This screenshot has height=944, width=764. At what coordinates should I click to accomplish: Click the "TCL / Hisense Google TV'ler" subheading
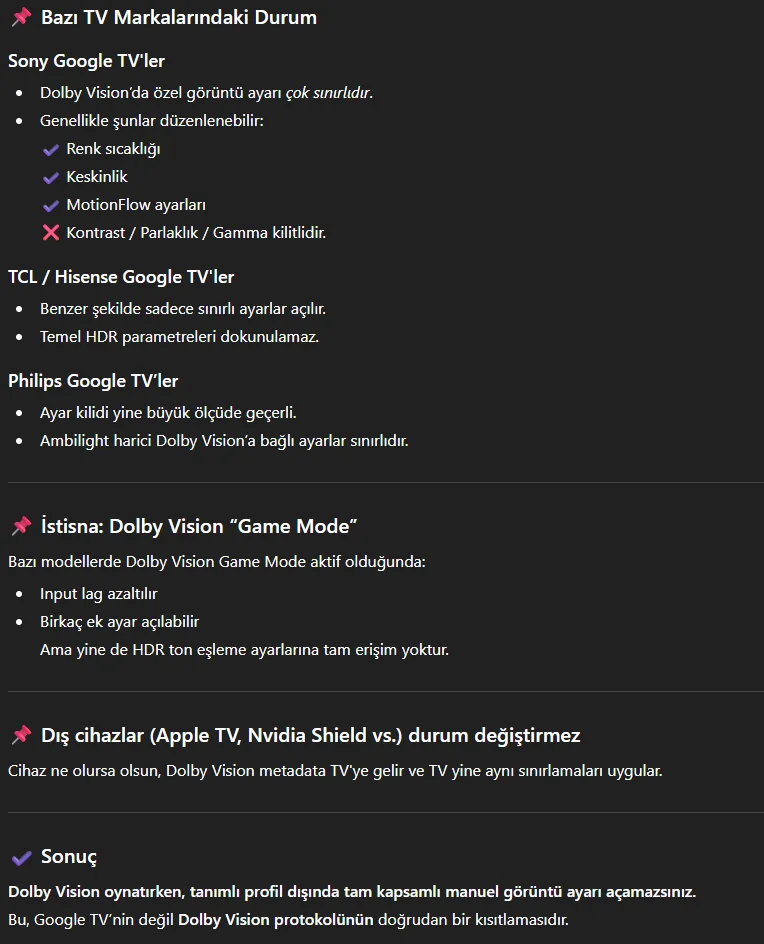coord(121,276)
